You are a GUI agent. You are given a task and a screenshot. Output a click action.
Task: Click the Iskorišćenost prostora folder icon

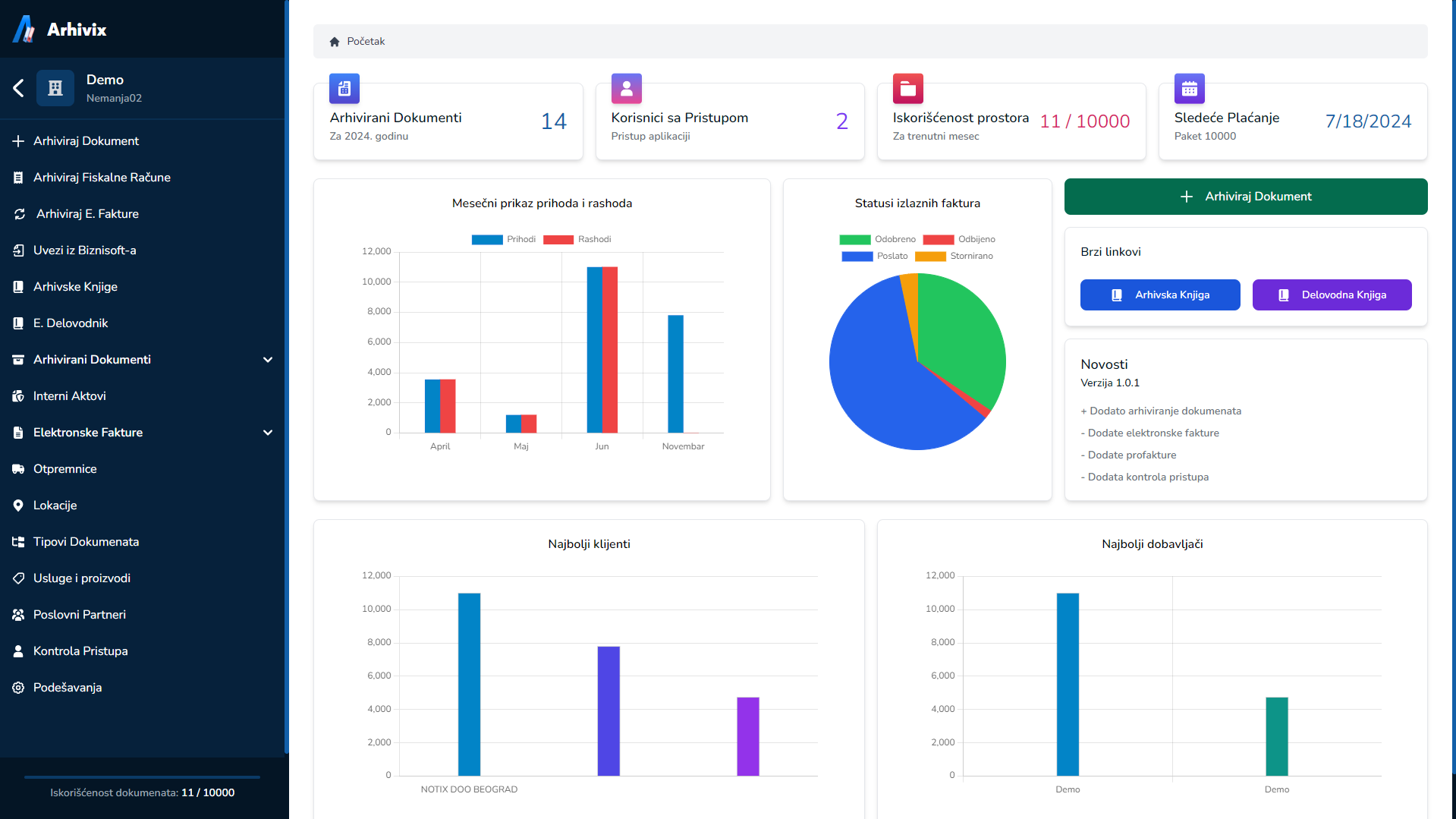pyautogui.click(x=907, y=89)
